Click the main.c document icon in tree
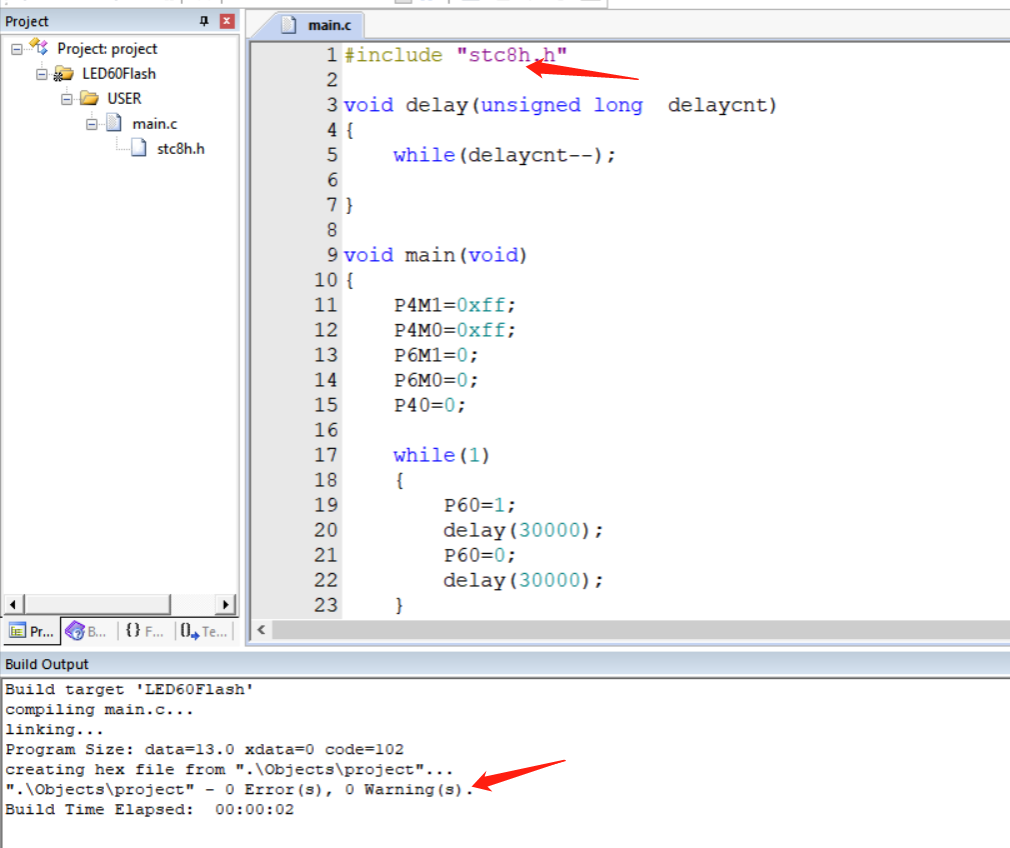Viewport: 1010px width, 848px height. tap(114, 122)
